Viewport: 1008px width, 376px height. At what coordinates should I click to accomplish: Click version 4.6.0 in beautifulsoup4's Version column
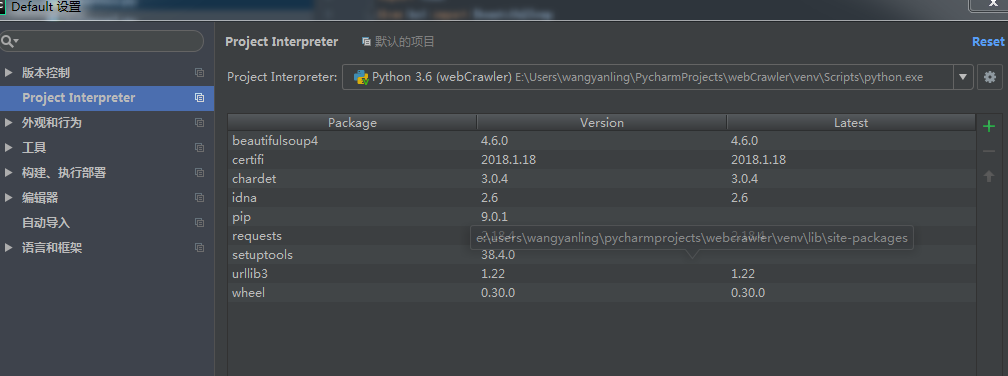(494, 141)
